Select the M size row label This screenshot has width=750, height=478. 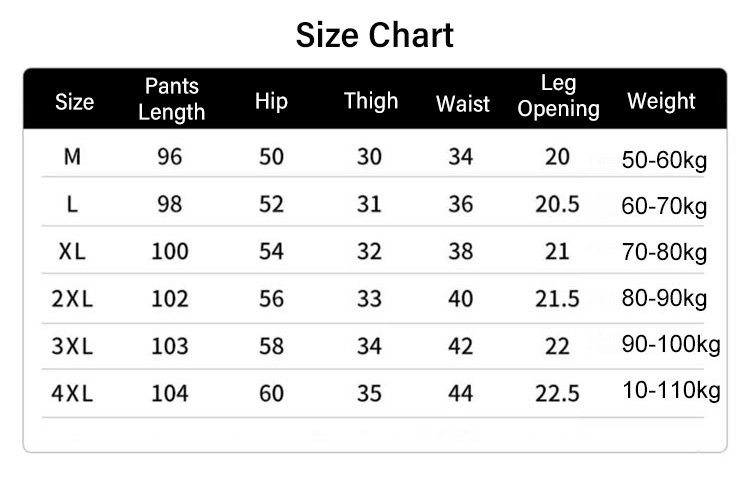[72, 157]
